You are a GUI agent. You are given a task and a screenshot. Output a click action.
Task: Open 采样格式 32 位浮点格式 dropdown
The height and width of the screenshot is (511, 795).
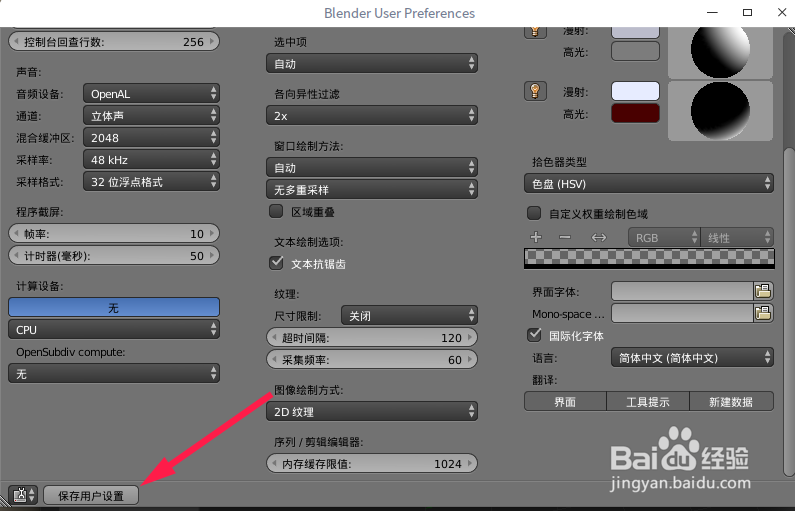[x=151, y=181]
